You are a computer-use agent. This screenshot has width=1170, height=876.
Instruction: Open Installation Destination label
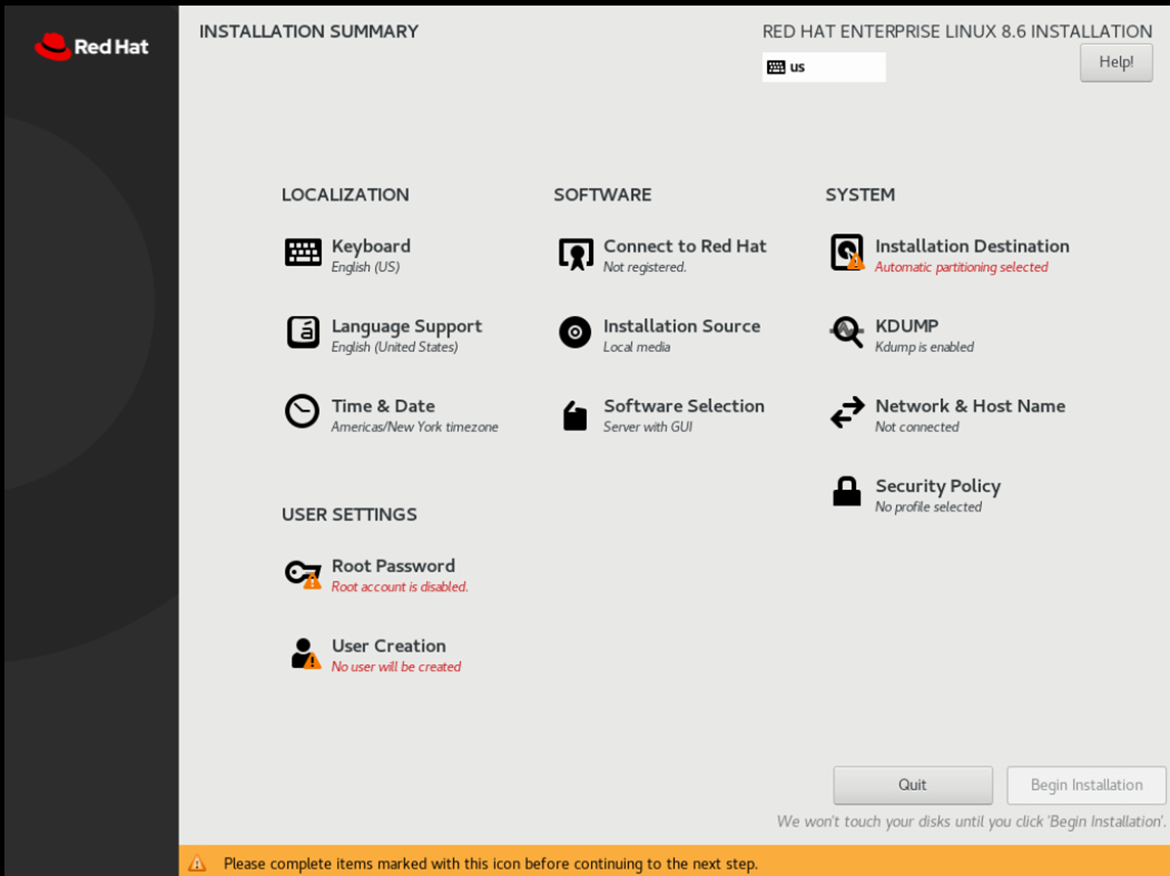tap(972, 246)
